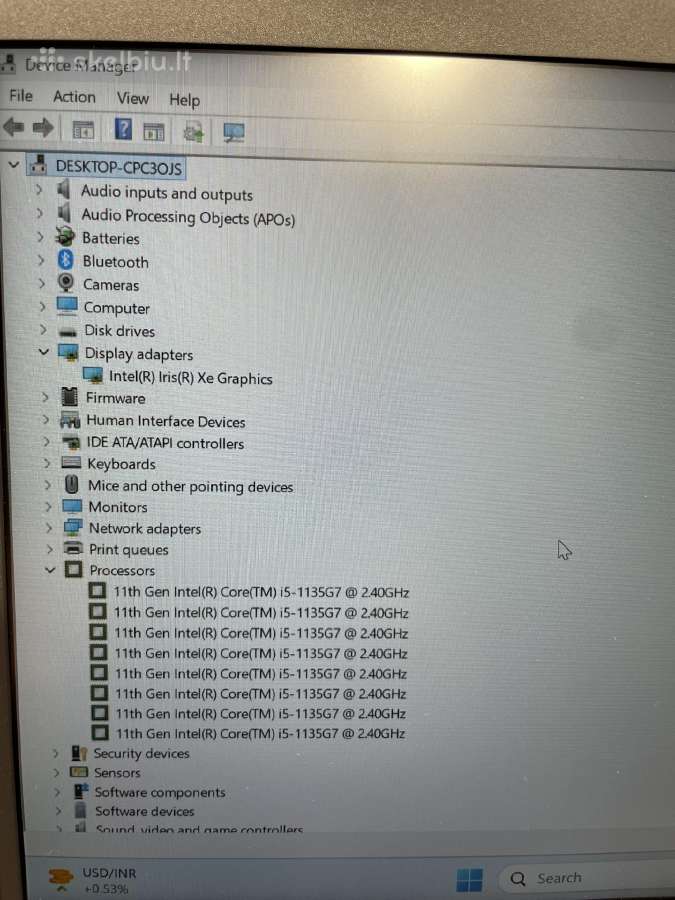Click the Print queues printer icon

pos(73,548)
